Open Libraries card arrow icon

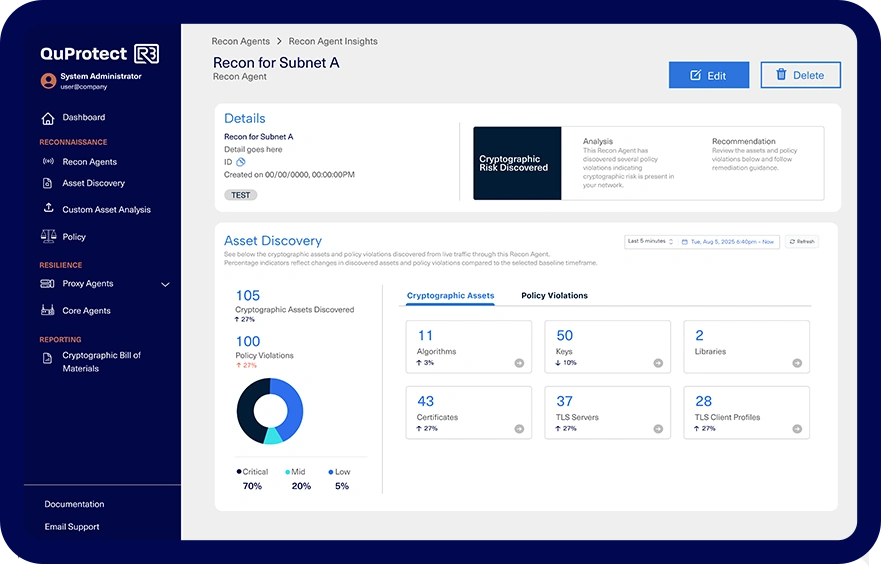(x=797, y=363)
